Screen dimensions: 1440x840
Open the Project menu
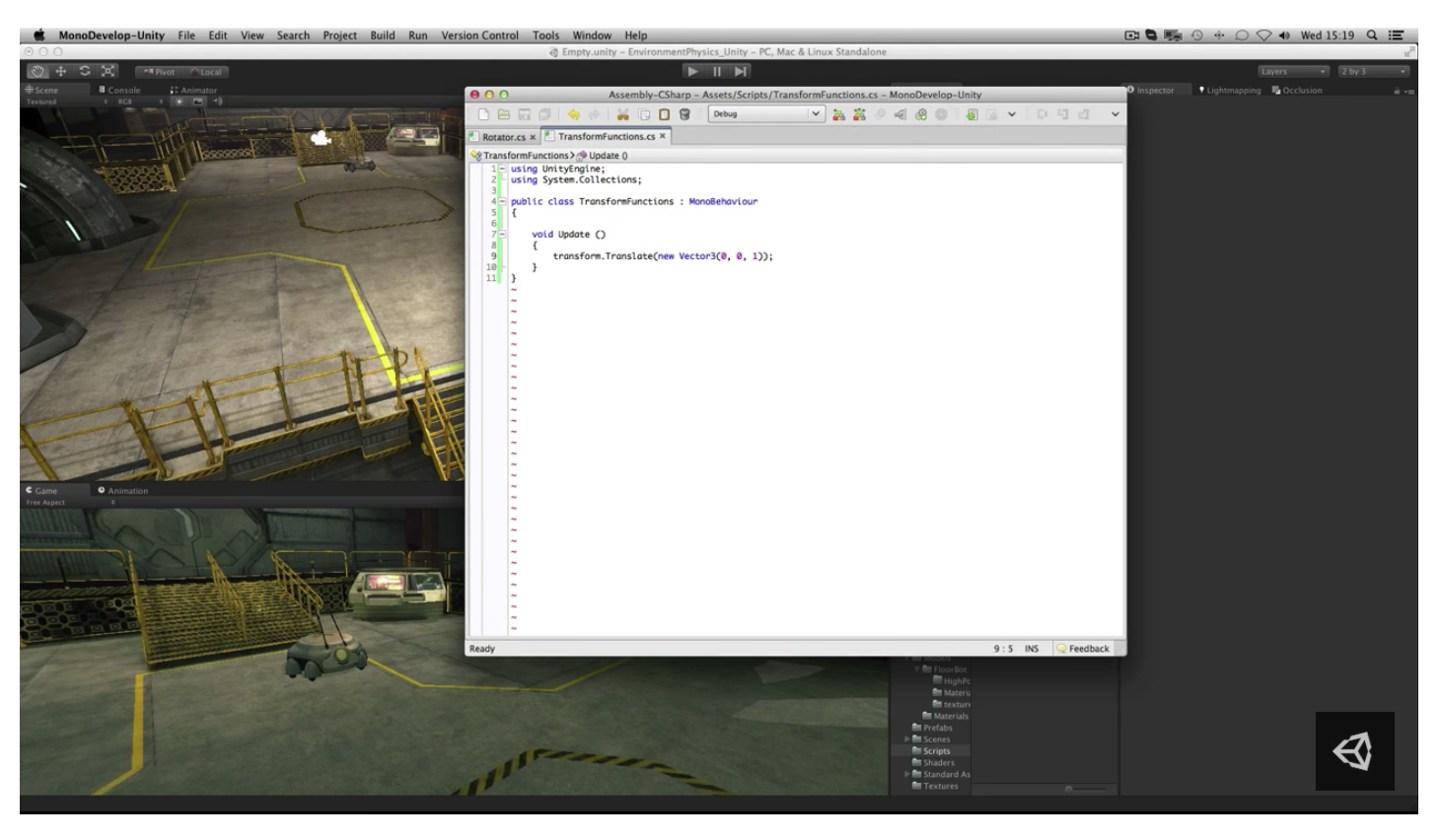click(x=339, y=35)
